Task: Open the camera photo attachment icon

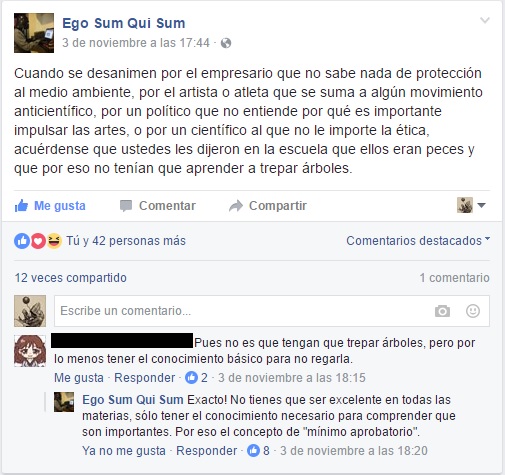Action: [442, 311]
